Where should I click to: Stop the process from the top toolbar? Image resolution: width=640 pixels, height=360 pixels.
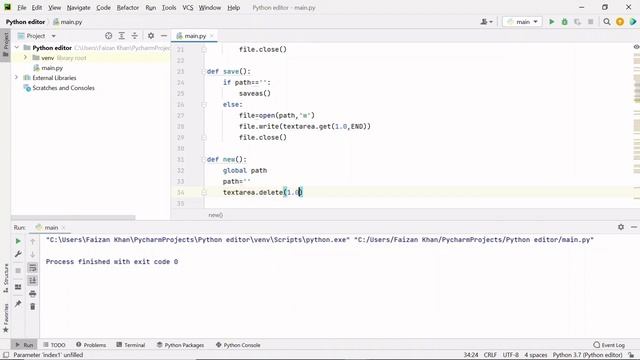(x=591, y=22)
